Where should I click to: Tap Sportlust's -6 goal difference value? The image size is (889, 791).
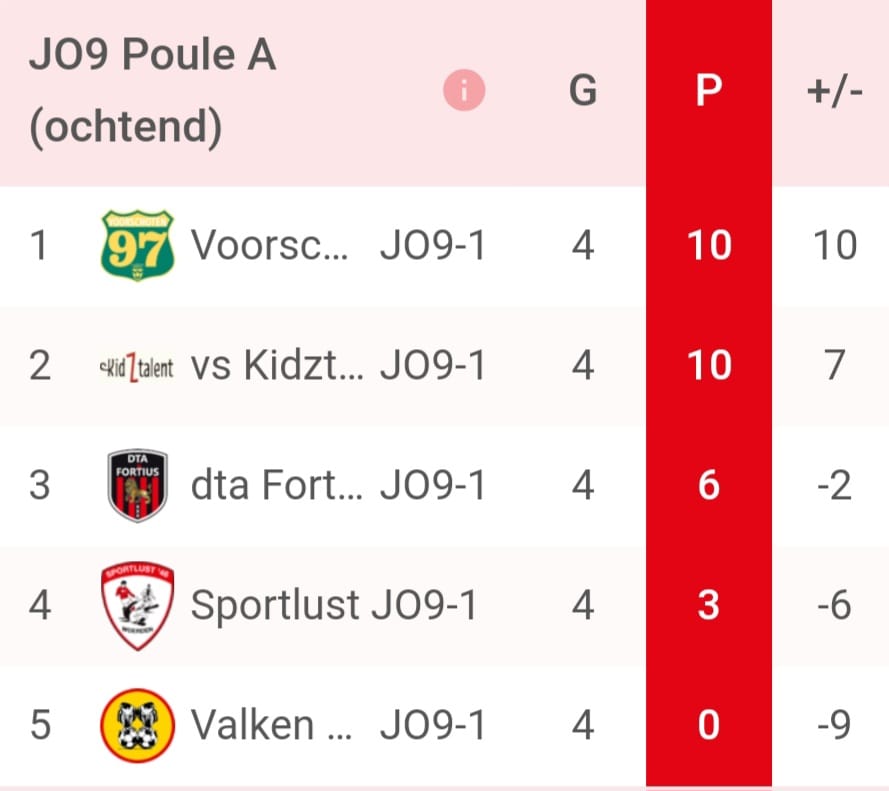click(x=834, y=605)
